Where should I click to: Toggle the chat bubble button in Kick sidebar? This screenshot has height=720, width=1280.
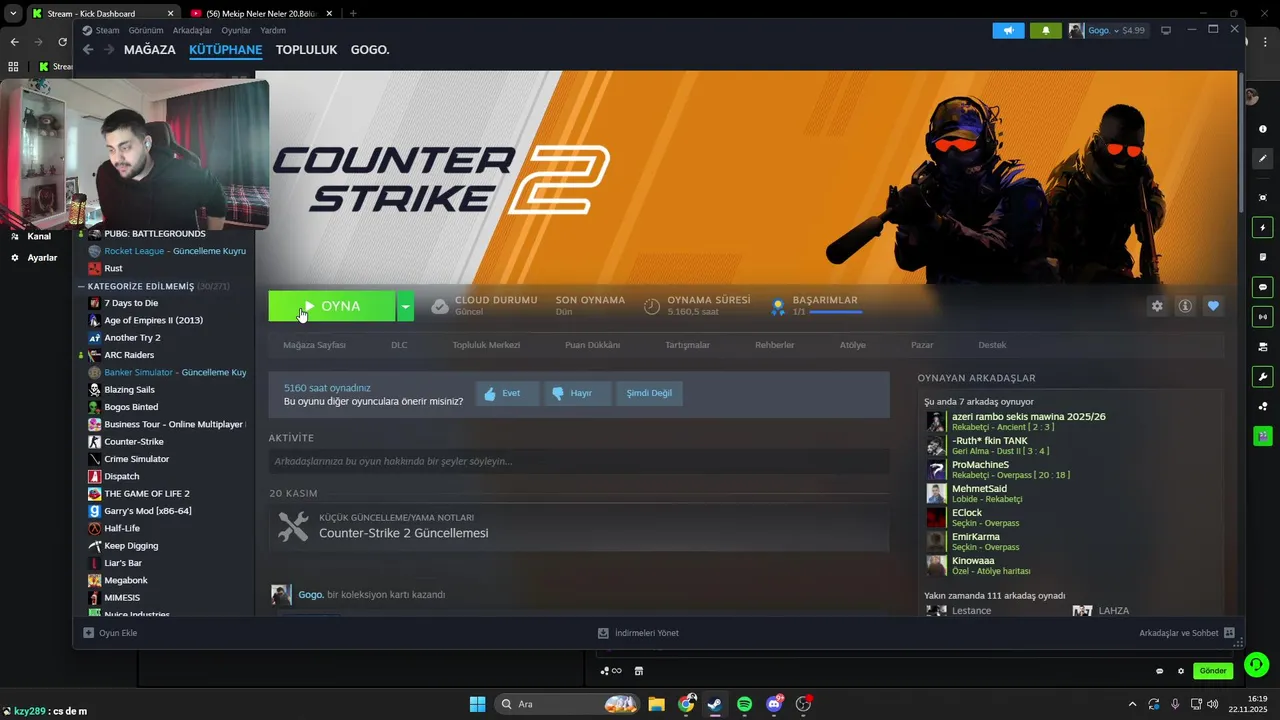[x=1263, y=287]
